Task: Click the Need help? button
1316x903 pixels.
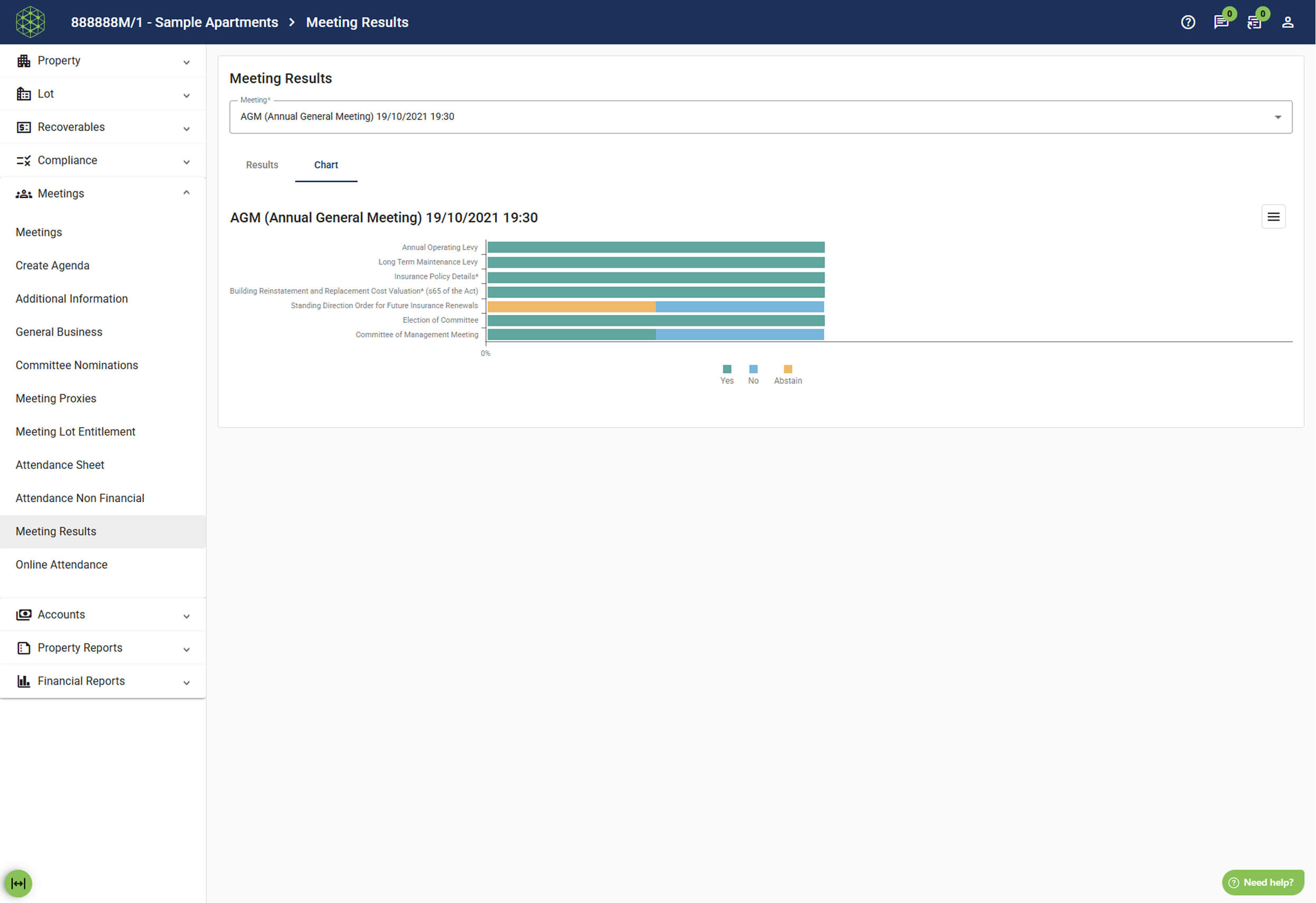Action: coord(1262,882)
